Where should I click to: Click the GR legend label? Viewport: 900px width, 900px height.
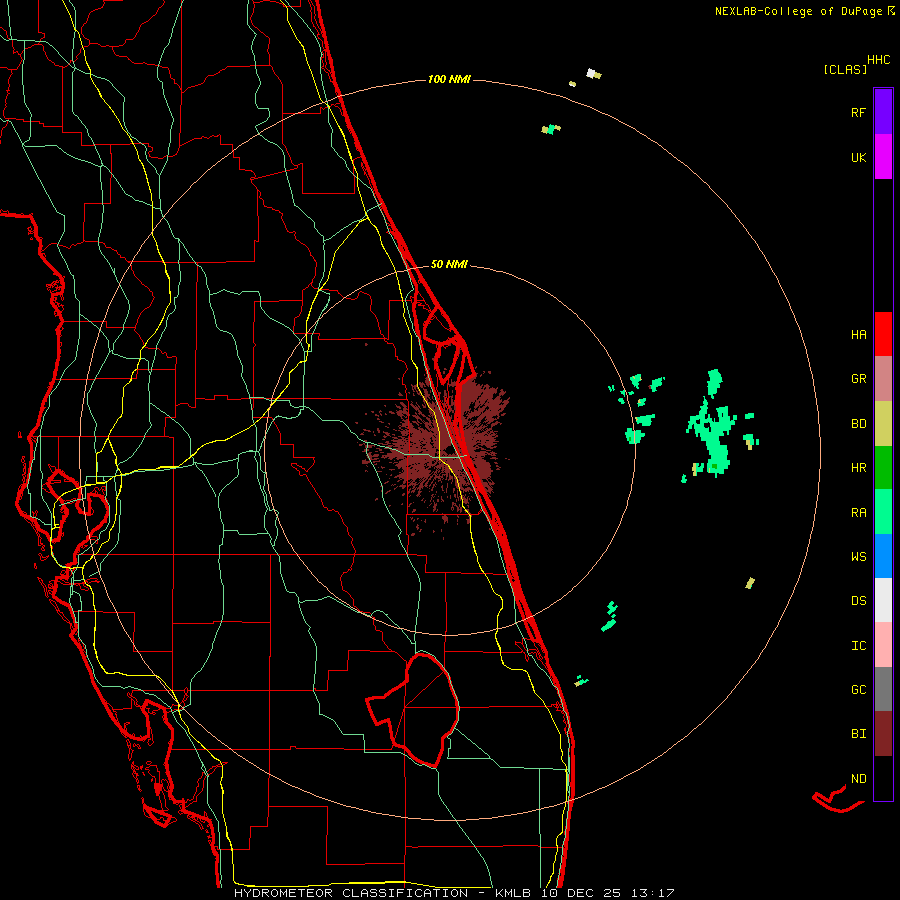tap(859, 379)
